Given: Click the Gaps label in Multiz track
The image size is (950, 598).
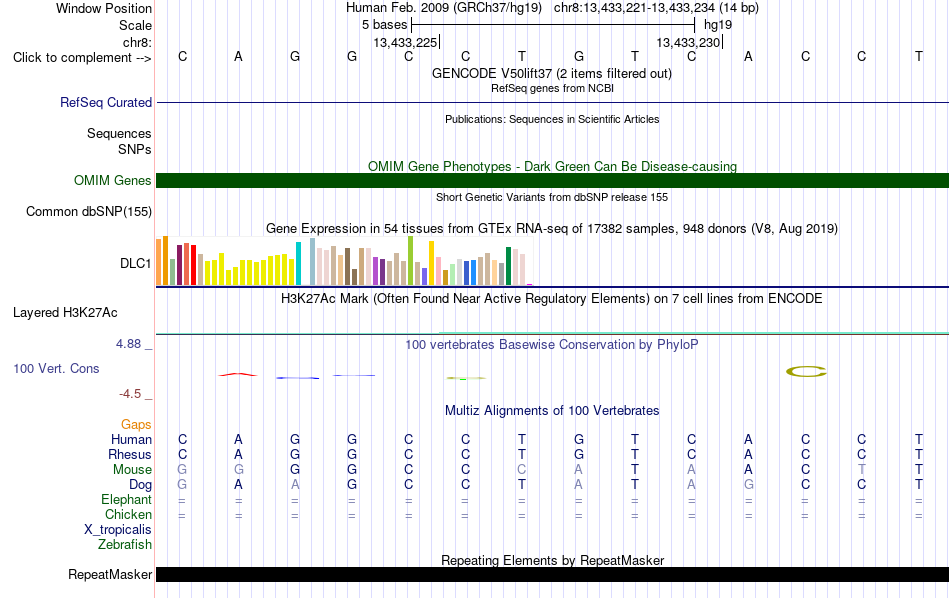Looking at the screenshot, I should (136, 425).
